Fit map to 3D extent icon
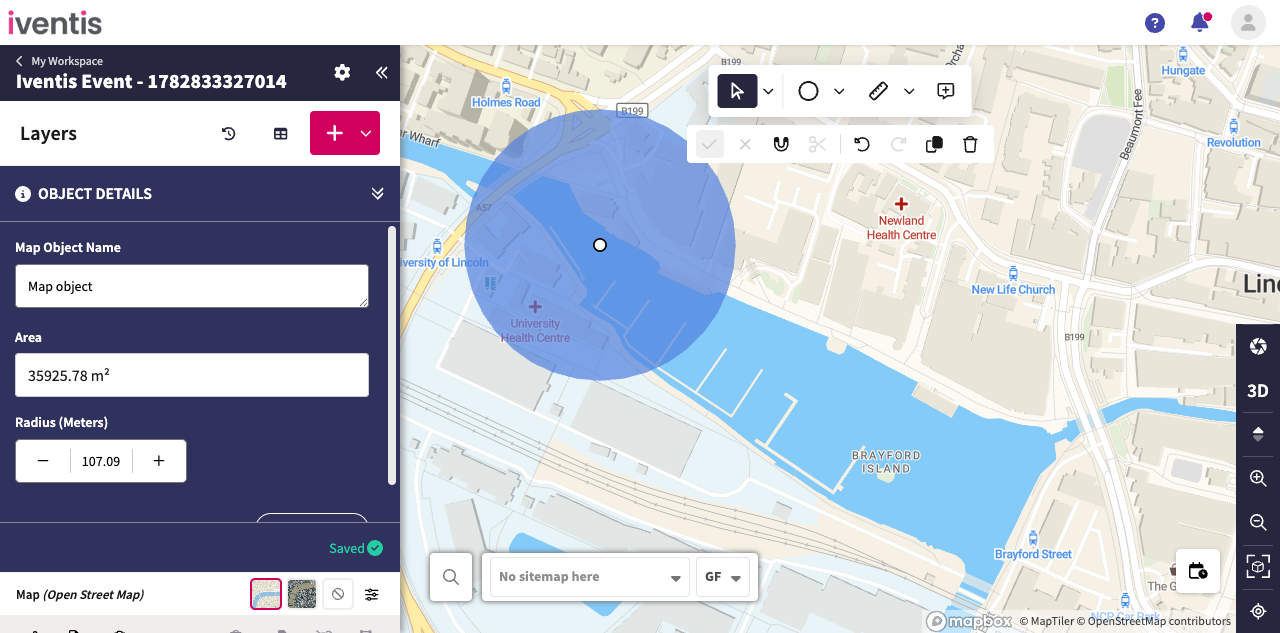Viewport: 1280px width, 633px height. point(1258,567)
